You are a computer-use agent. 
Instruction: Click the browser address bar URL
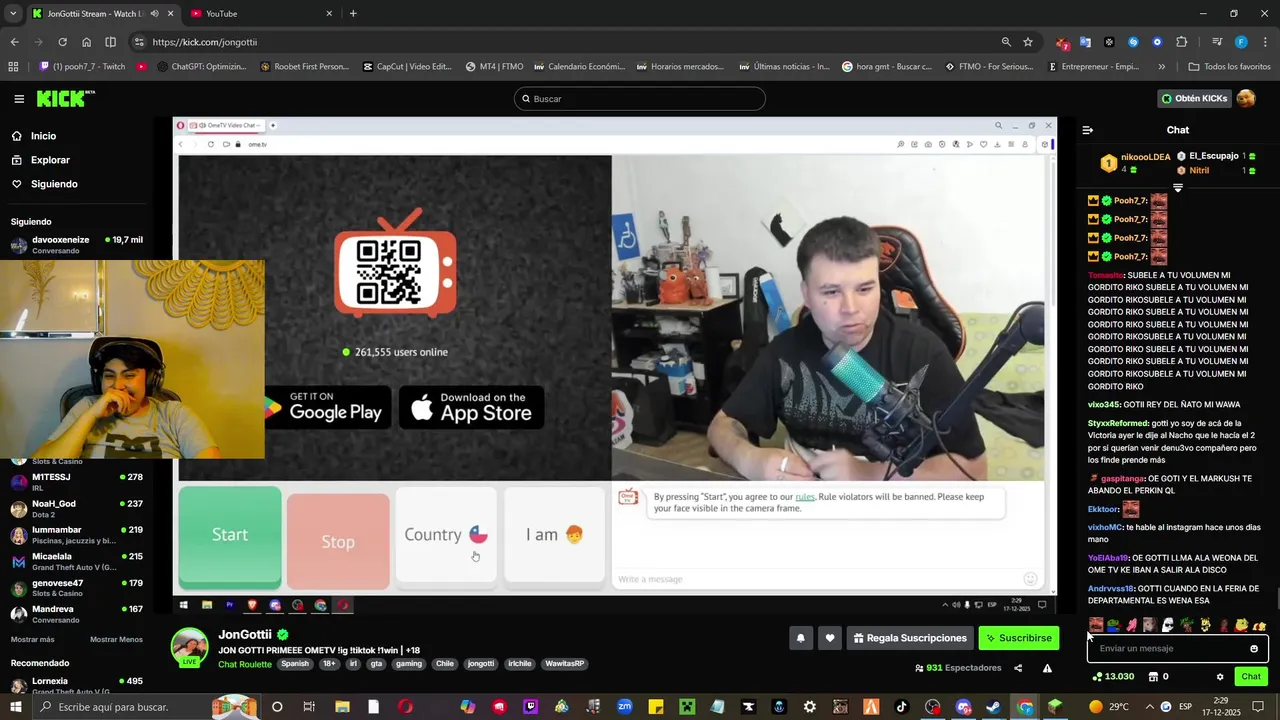pyautogui.click(x=204, y=42)
